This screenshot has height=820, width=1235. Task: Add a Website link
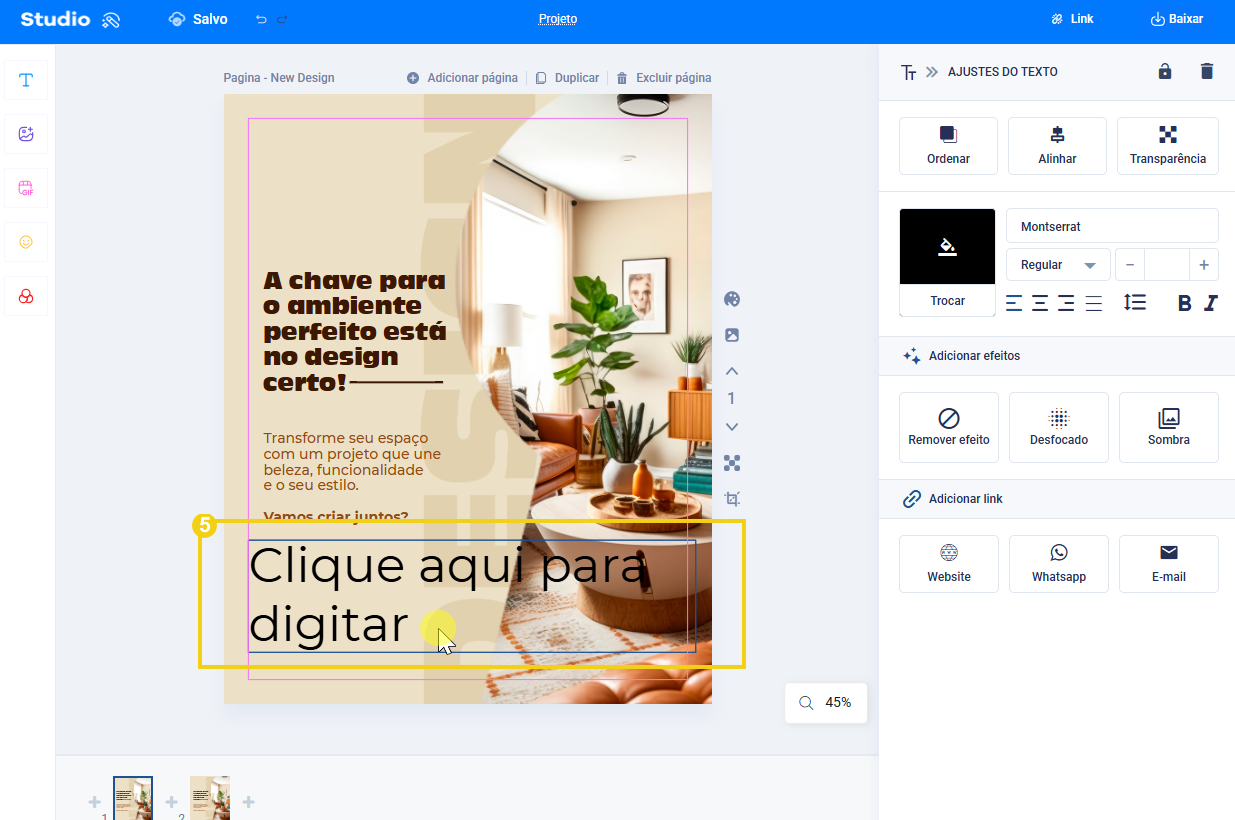tap(949, 564)
